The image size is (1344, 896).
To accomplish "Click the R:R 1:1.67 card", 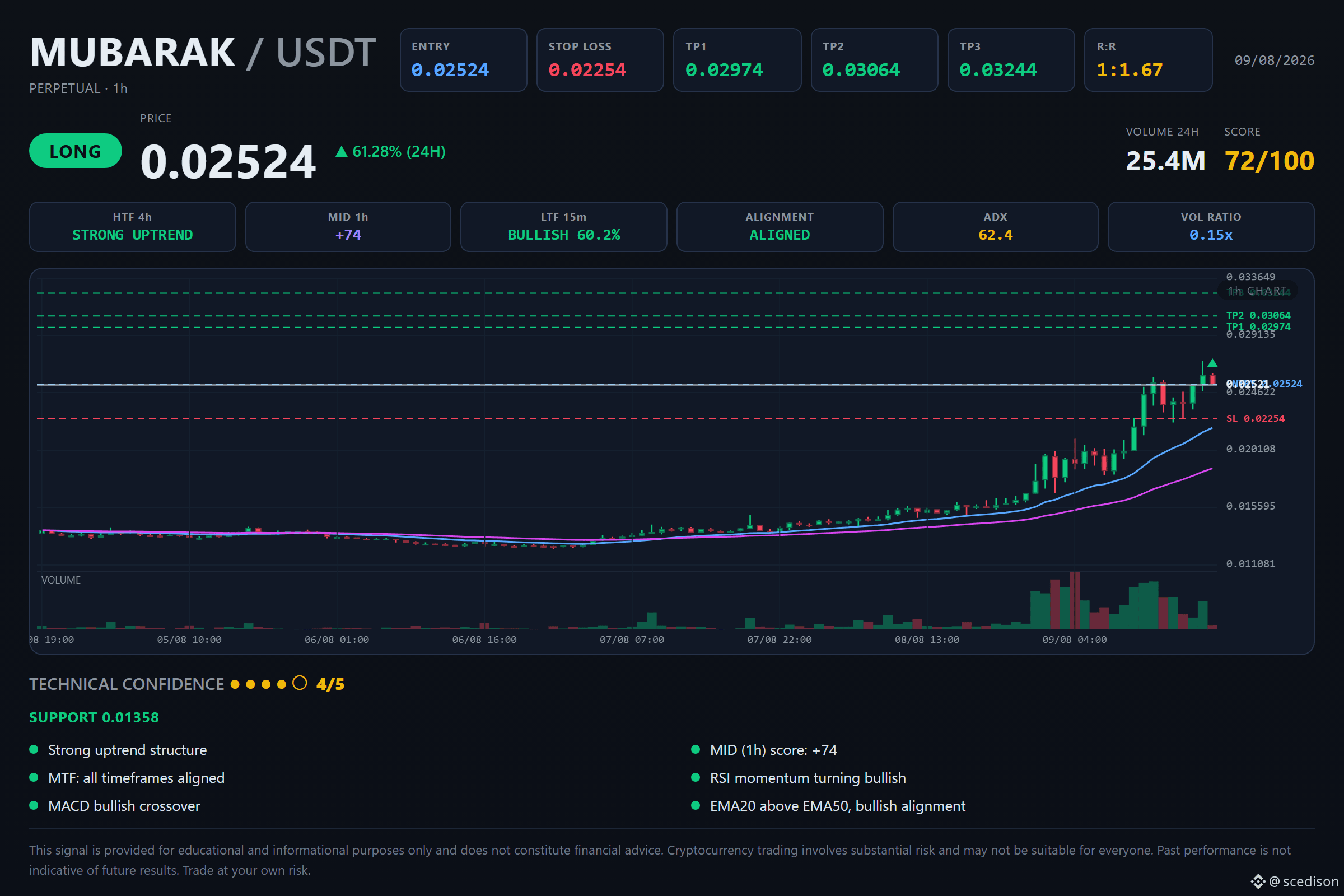I will 1148,60.
